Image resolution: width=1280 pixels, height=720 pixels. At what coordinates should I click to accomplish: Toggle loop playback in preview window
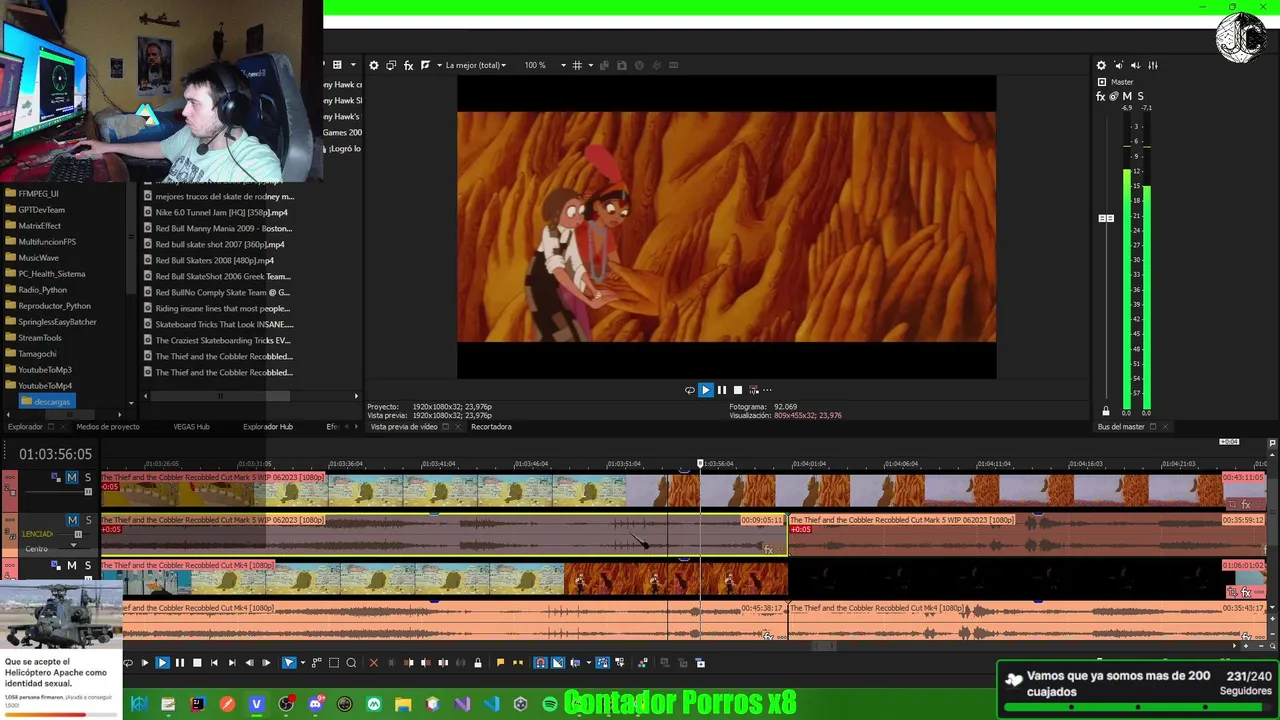tap(689, 390)
